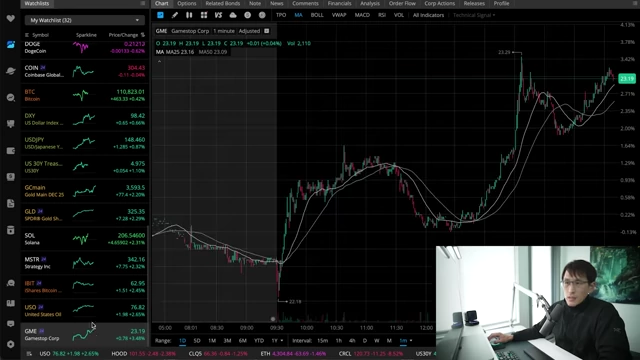Open the stock screener search sidebar icon
Screen dimensions: 640x360
(x=11, y=98)
